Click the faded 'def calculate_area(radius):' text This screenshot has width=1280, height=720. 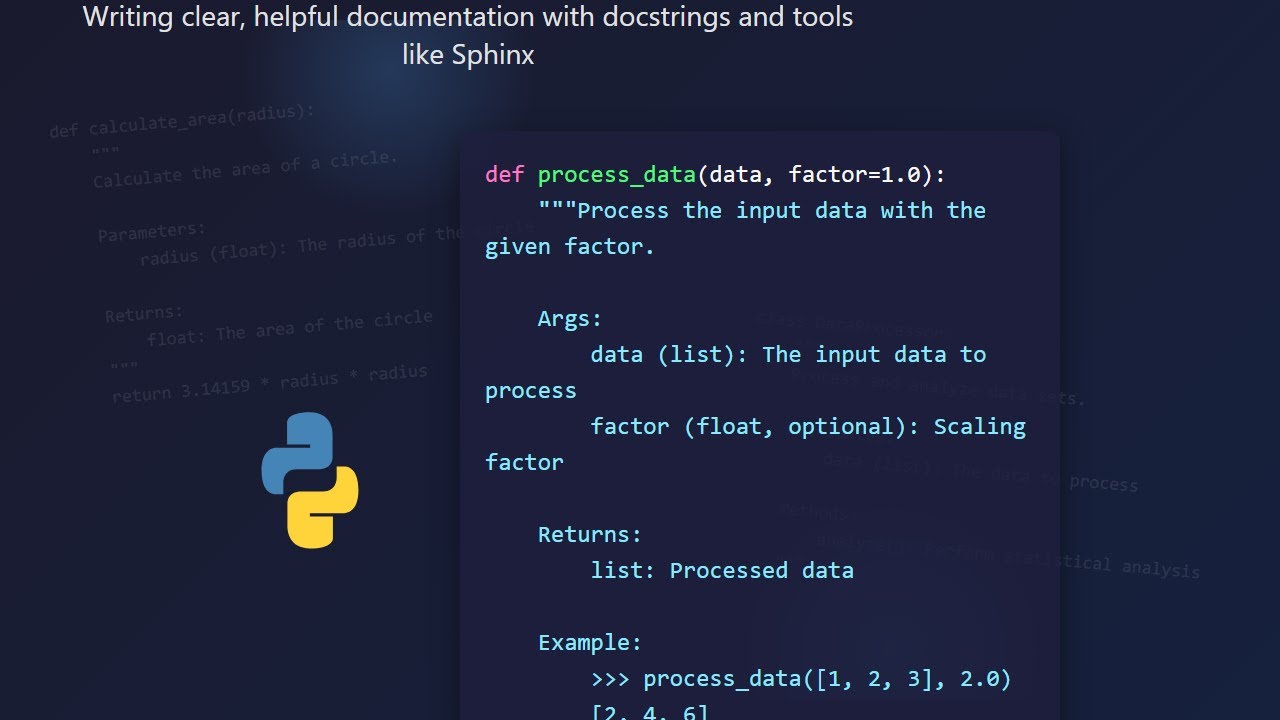pyautogui.click(x=182, y=121)
